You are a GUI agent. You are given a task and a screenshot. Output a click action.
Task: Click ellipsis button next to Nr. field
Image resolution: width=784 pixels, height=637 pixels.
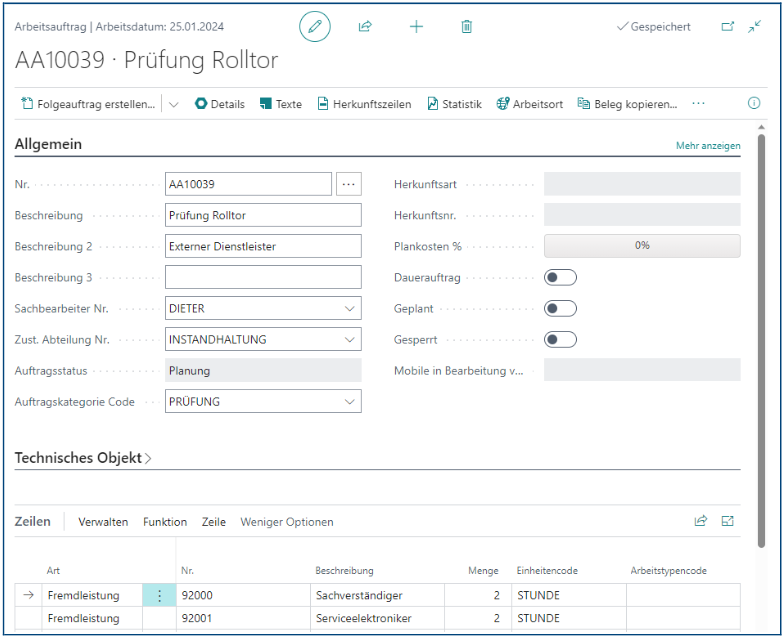348,184
